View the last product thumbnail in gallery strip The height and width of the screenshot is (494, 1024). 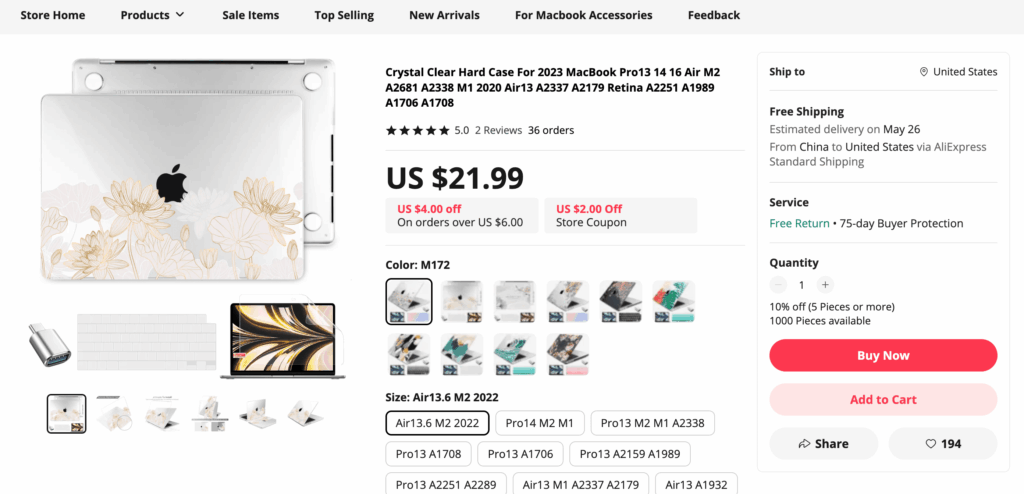304,414
